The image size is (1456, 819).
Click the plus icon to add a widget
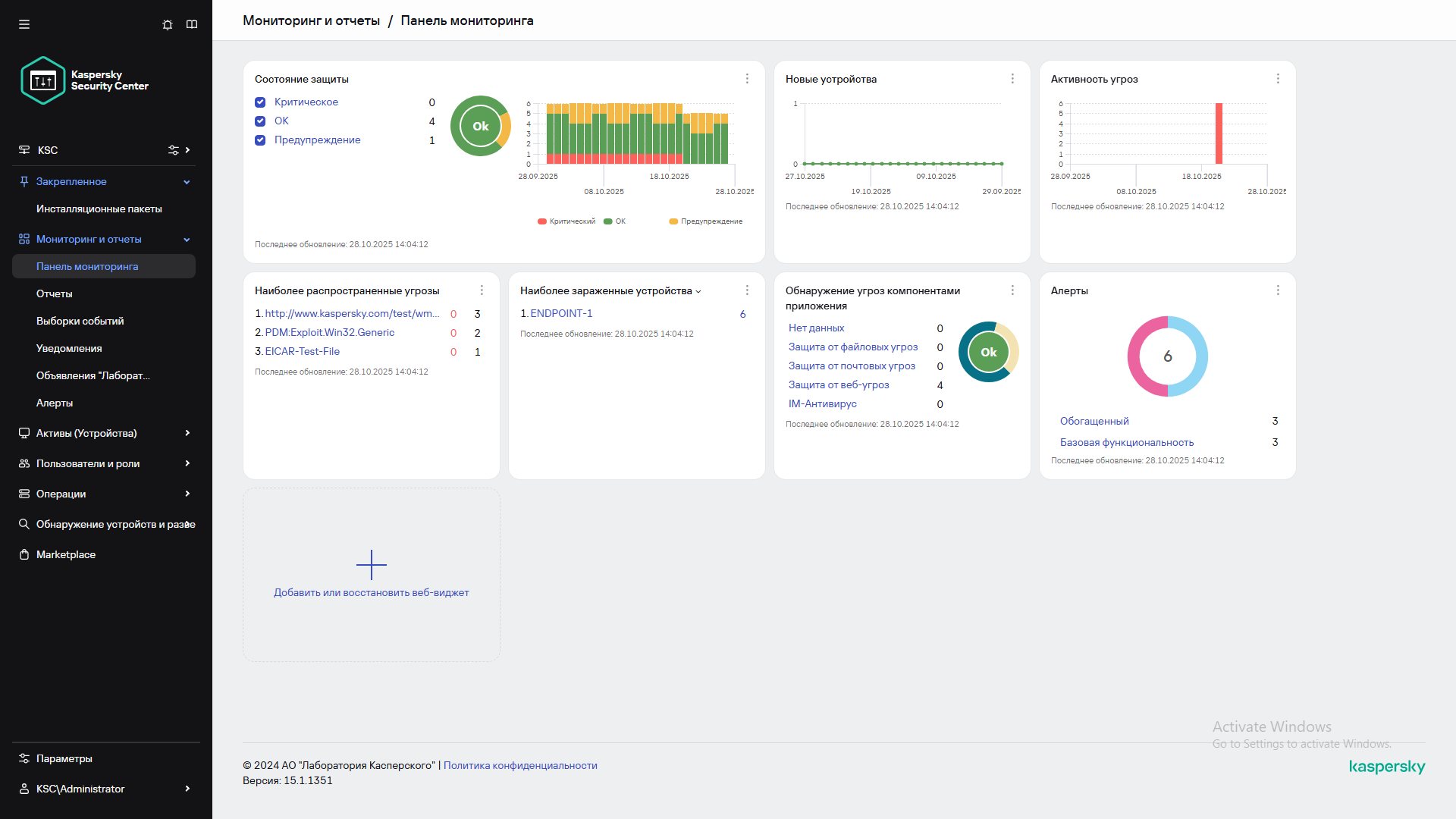(x=372, y=565)
